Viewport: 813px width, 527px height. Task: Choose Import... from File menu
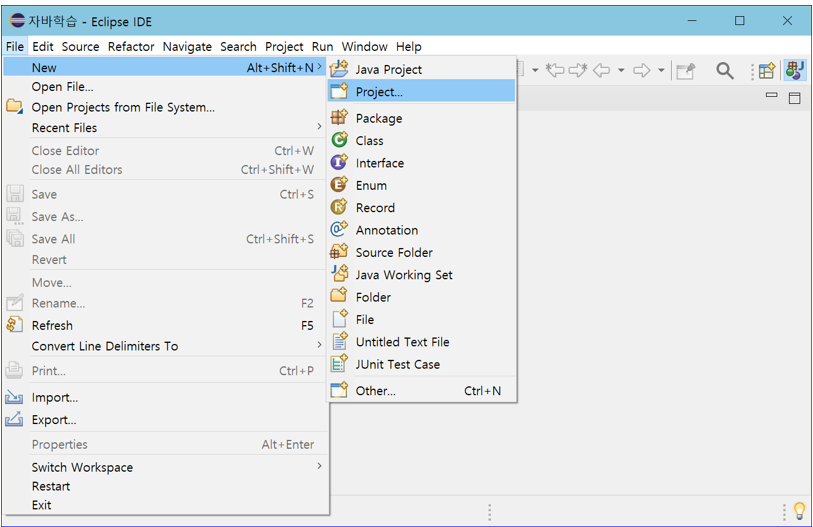tap(165, 397)
